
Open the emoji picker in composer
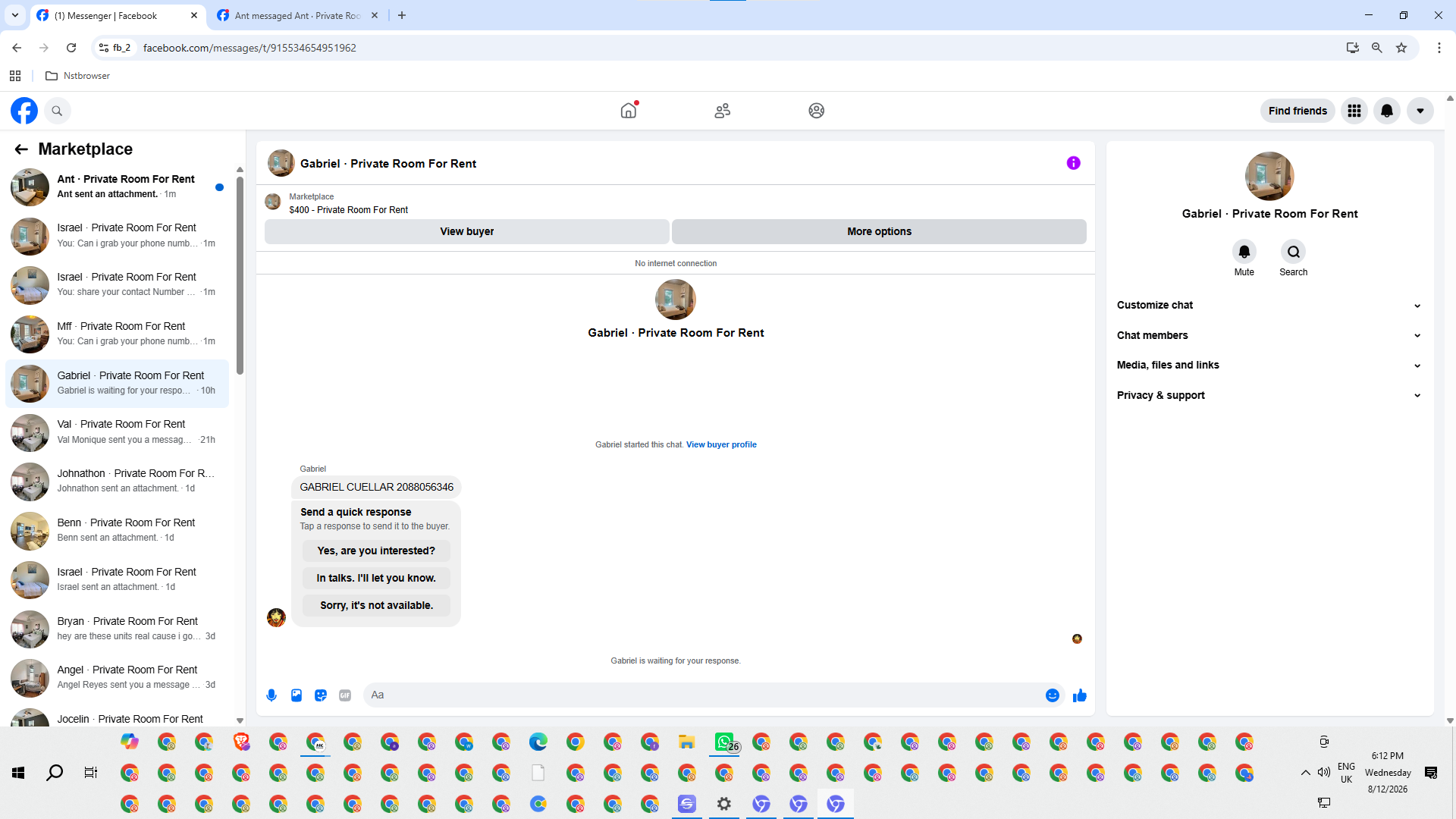[x=1053, y=695]
